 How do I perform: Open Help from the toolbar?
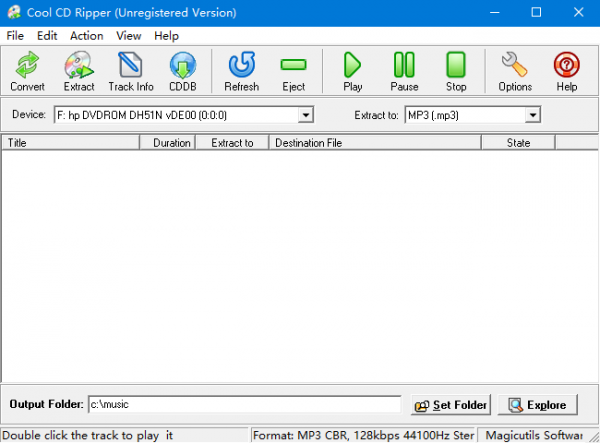click(x=567, y=71)
